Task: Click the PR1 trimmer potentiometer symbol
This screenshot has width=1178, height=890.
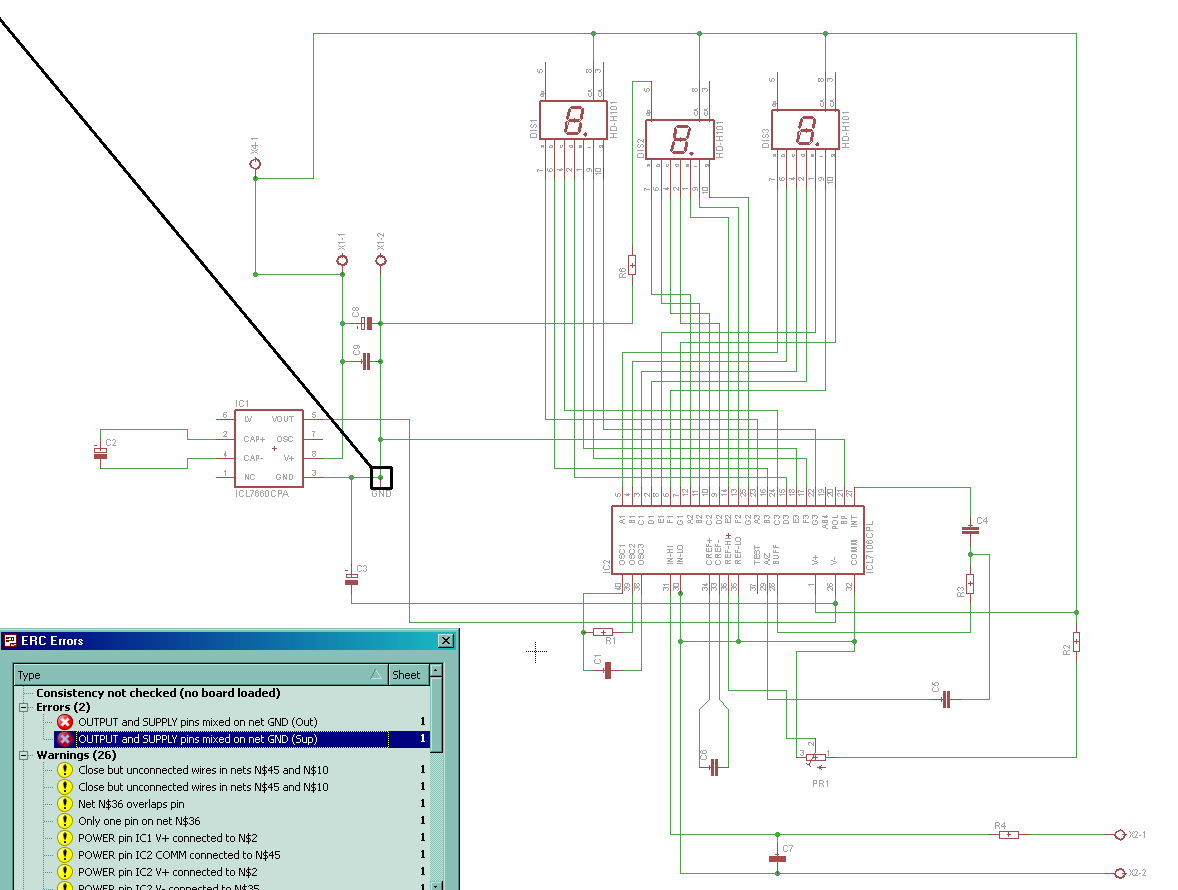Action: [816, 758]
